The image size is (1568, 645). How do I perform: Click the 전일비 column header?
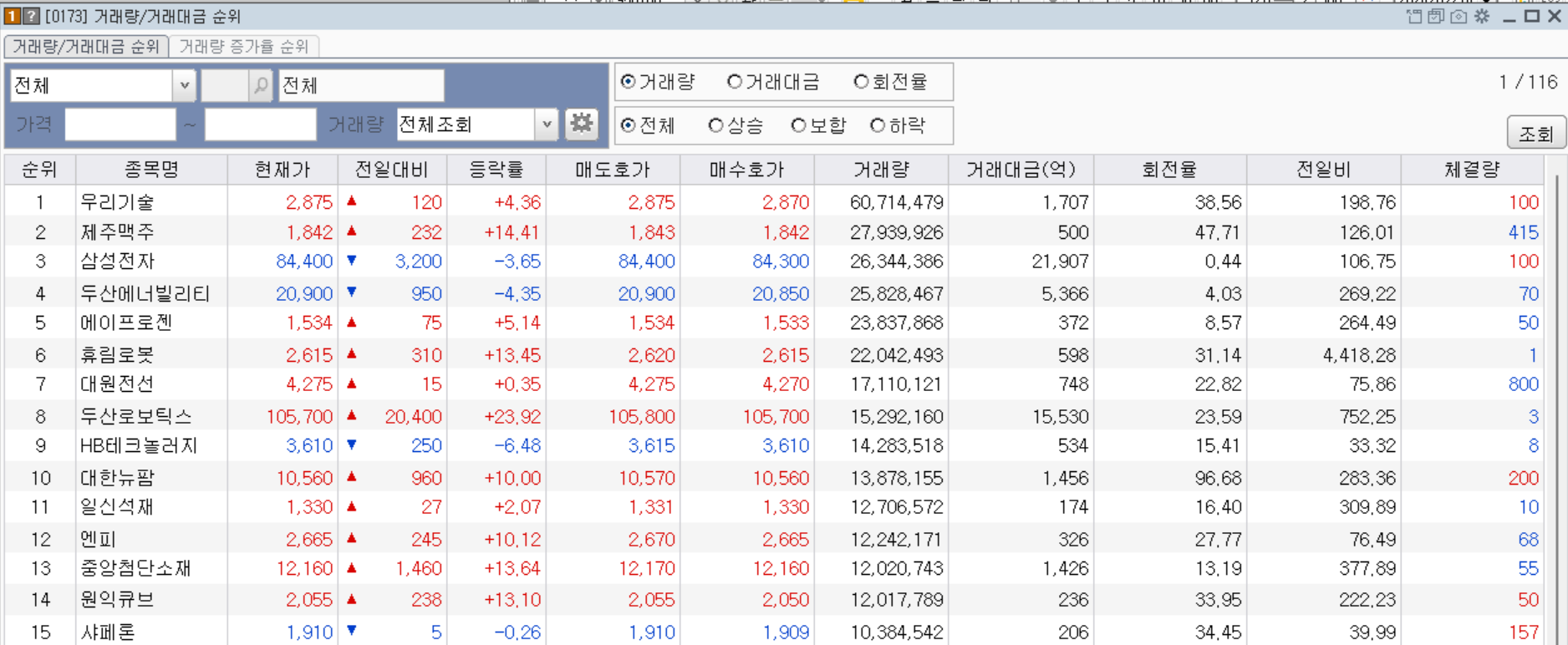[1324, 170]
